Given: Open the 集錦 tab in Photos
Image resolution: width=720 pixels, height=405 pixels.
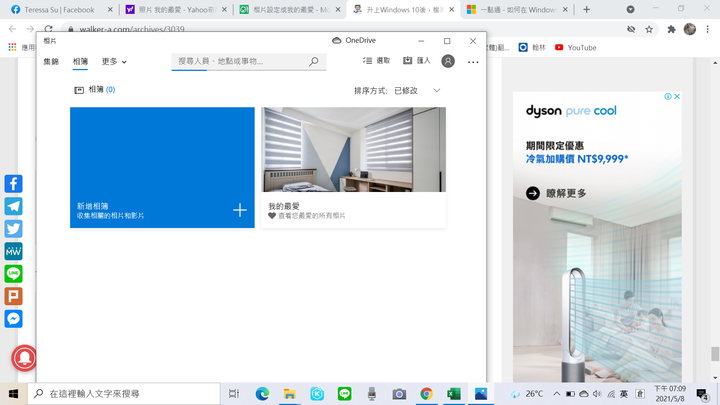Looking at the screenshot, I should (x=51, y=61).
